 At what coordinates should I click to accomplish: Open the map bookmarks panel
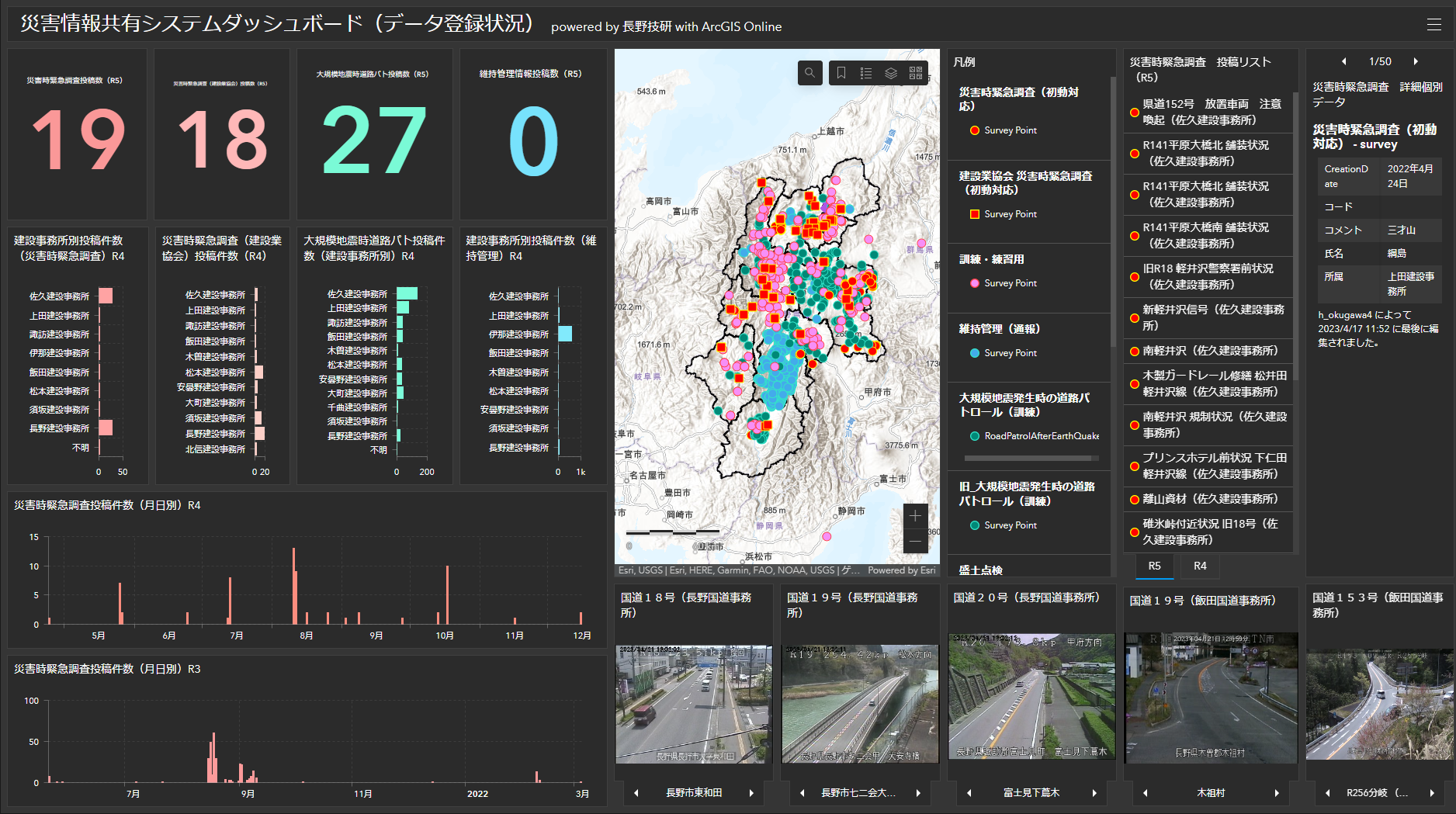click(841, 73)
